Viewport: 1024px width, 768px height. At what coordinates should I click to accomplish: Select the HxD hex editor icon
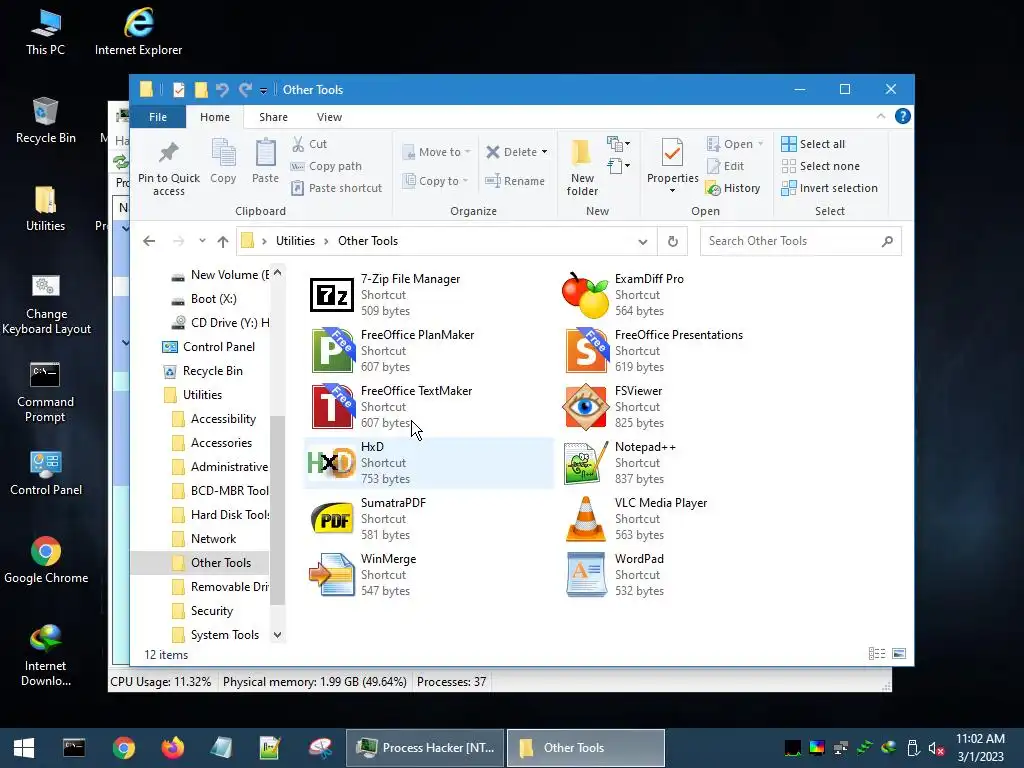332,463
